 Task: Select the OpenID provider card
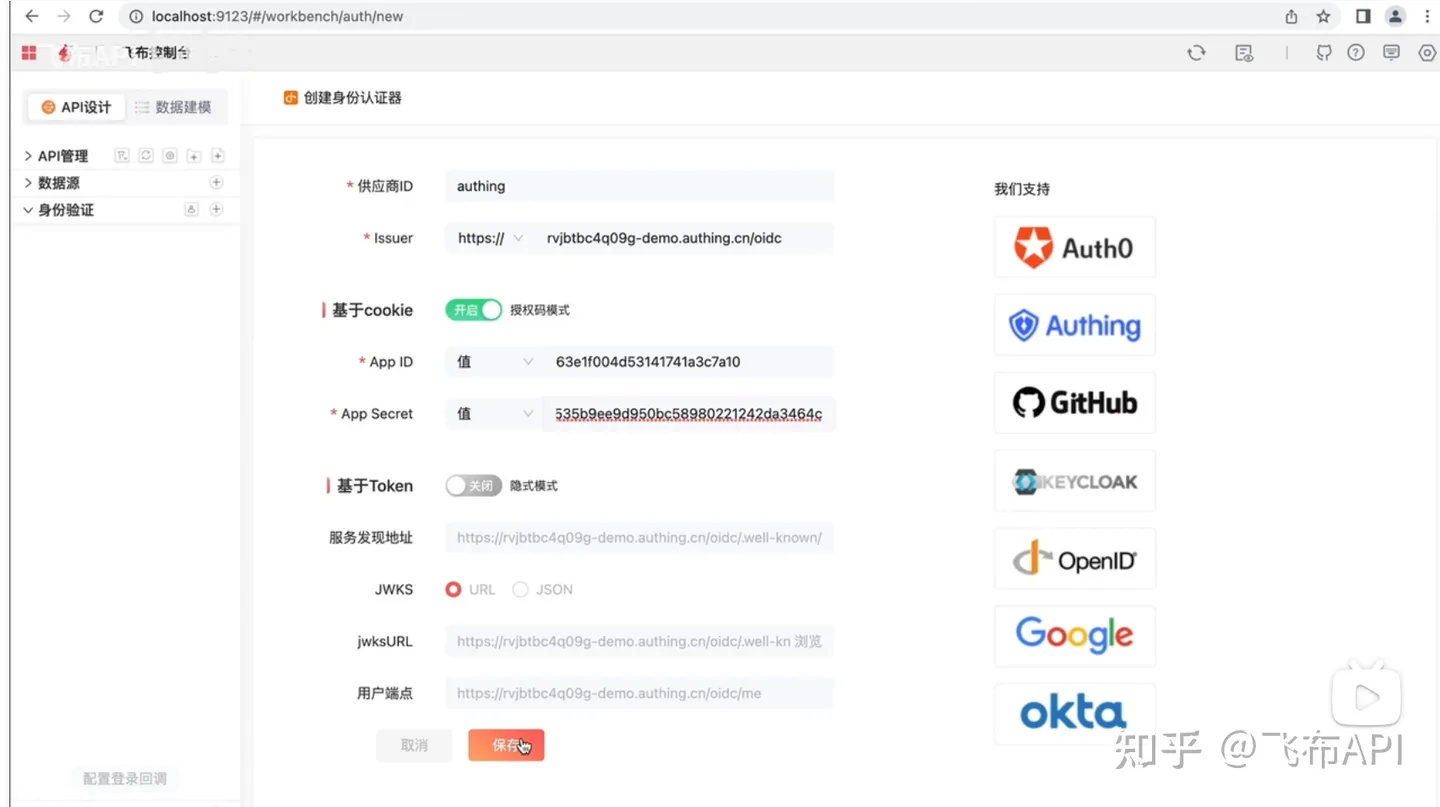point(1075,559)
